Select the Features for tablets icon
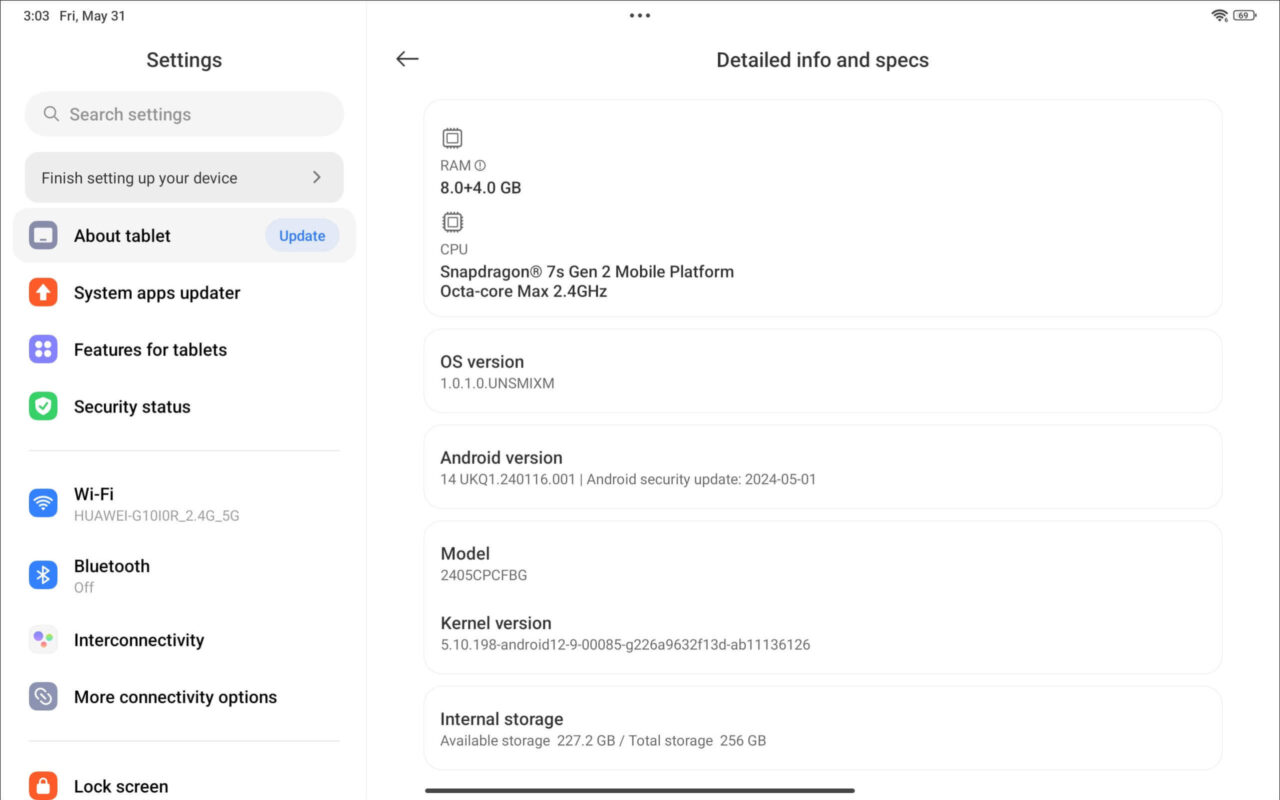This screenshot has height=800, width=1280. click(x=43, y=349)
